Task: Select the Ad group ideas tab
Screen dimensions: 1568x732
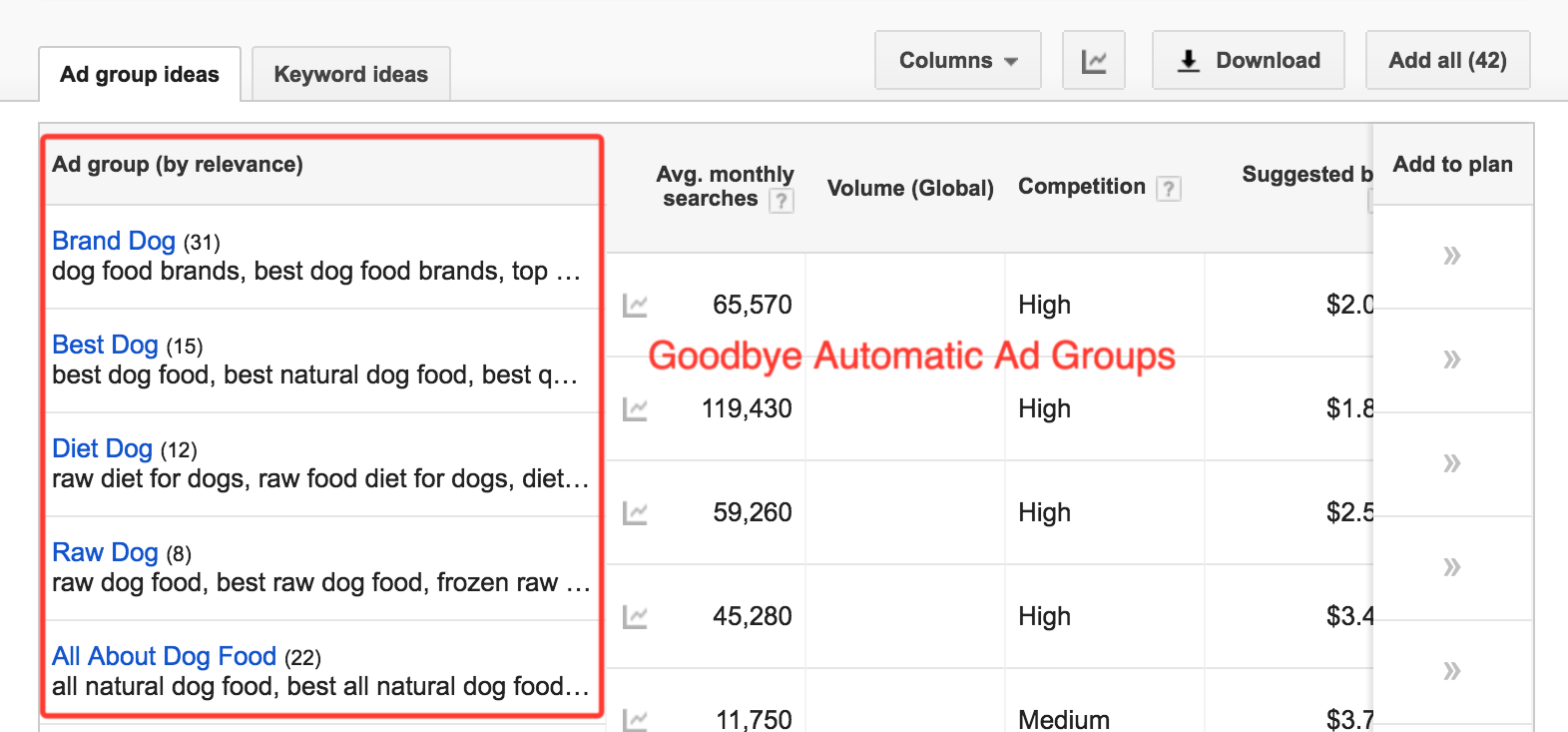Action: click(x=140, y=75)
